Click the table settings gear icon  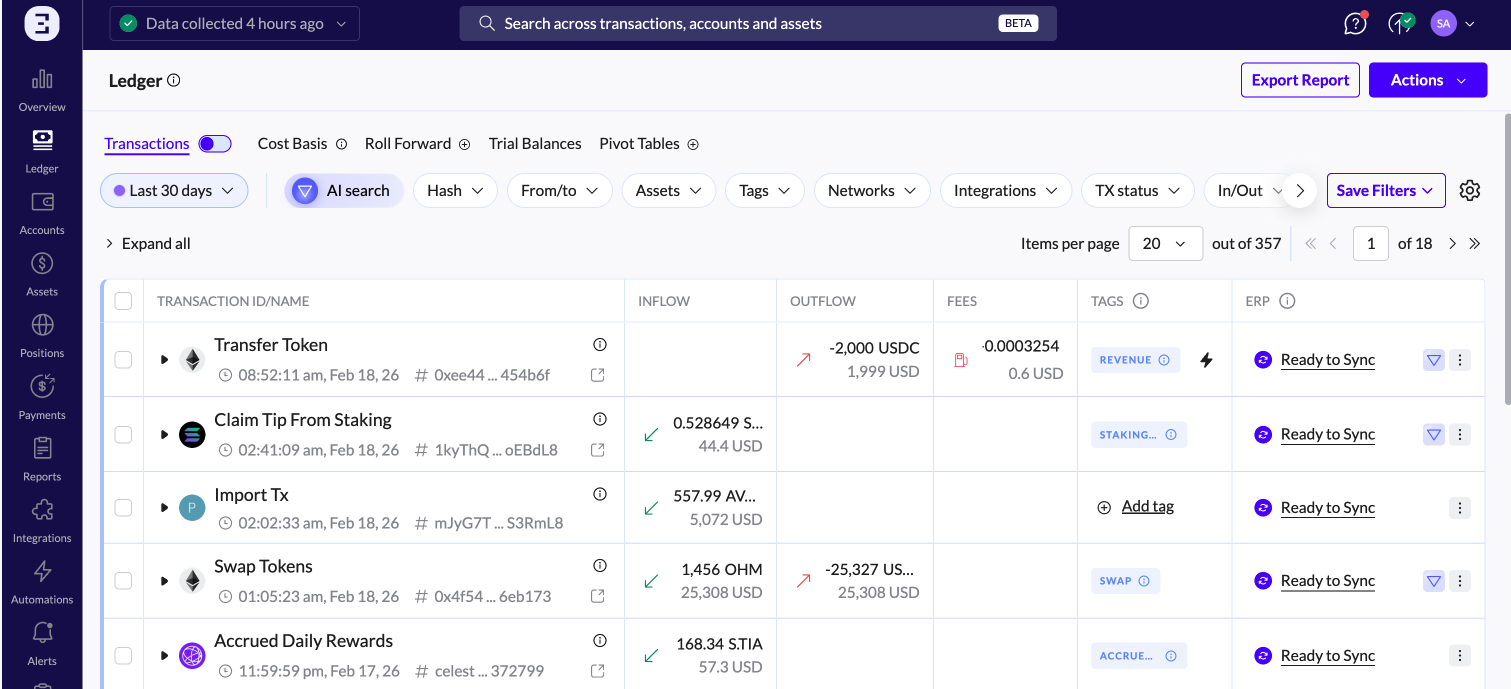1469,191
